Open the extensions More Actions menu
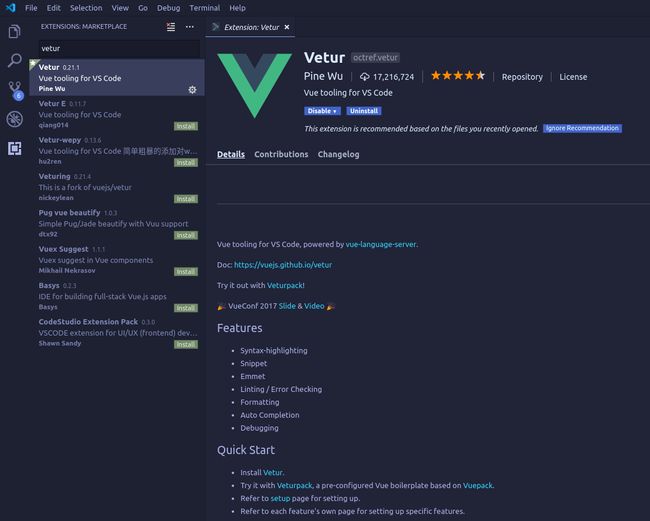 point(190,27)
